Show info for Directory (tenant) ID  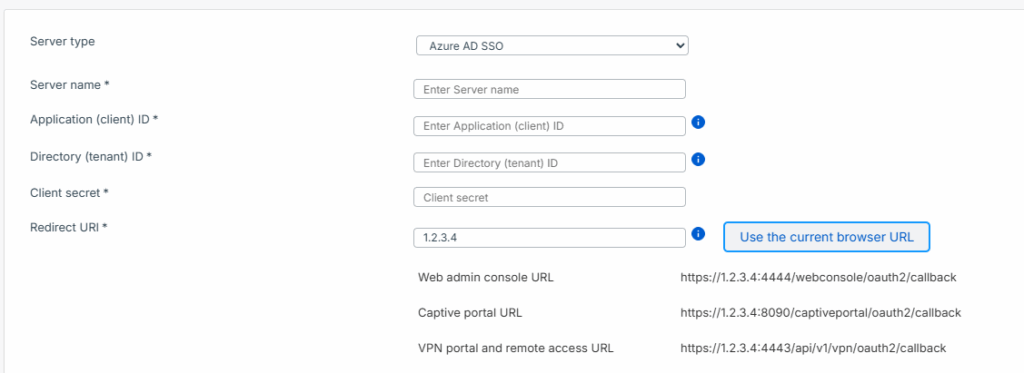pyautogui.click(x=698, y=159)
